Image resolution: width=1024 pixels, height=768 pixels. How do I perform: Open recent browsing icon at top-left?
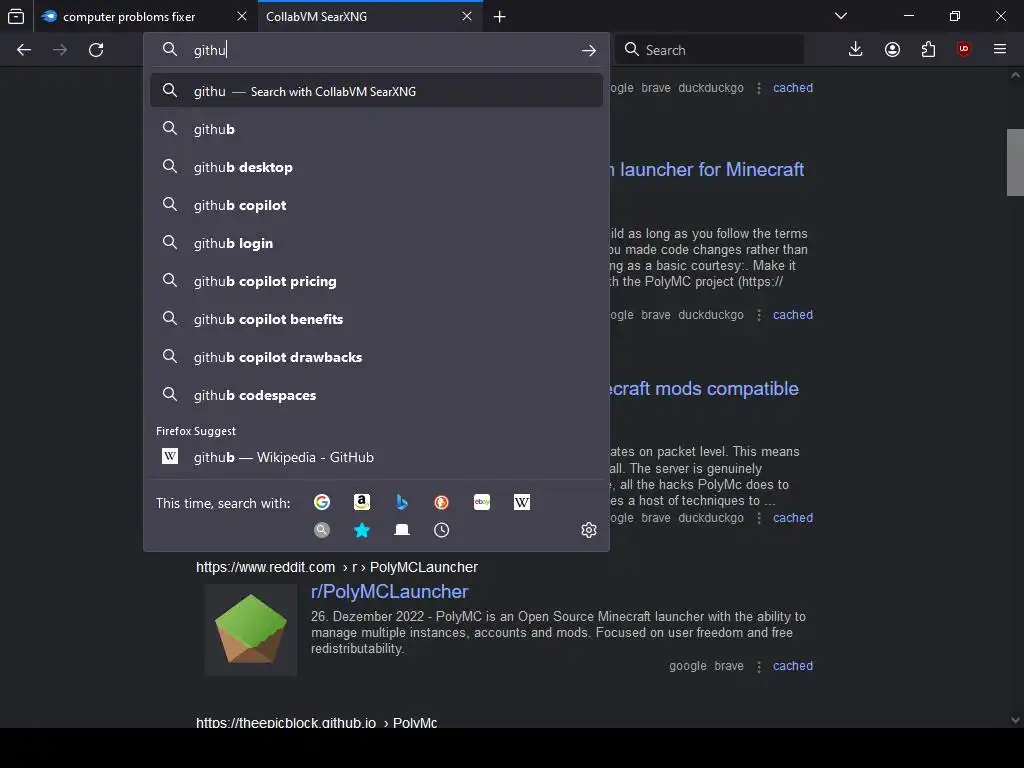click(x=16, y=16)
